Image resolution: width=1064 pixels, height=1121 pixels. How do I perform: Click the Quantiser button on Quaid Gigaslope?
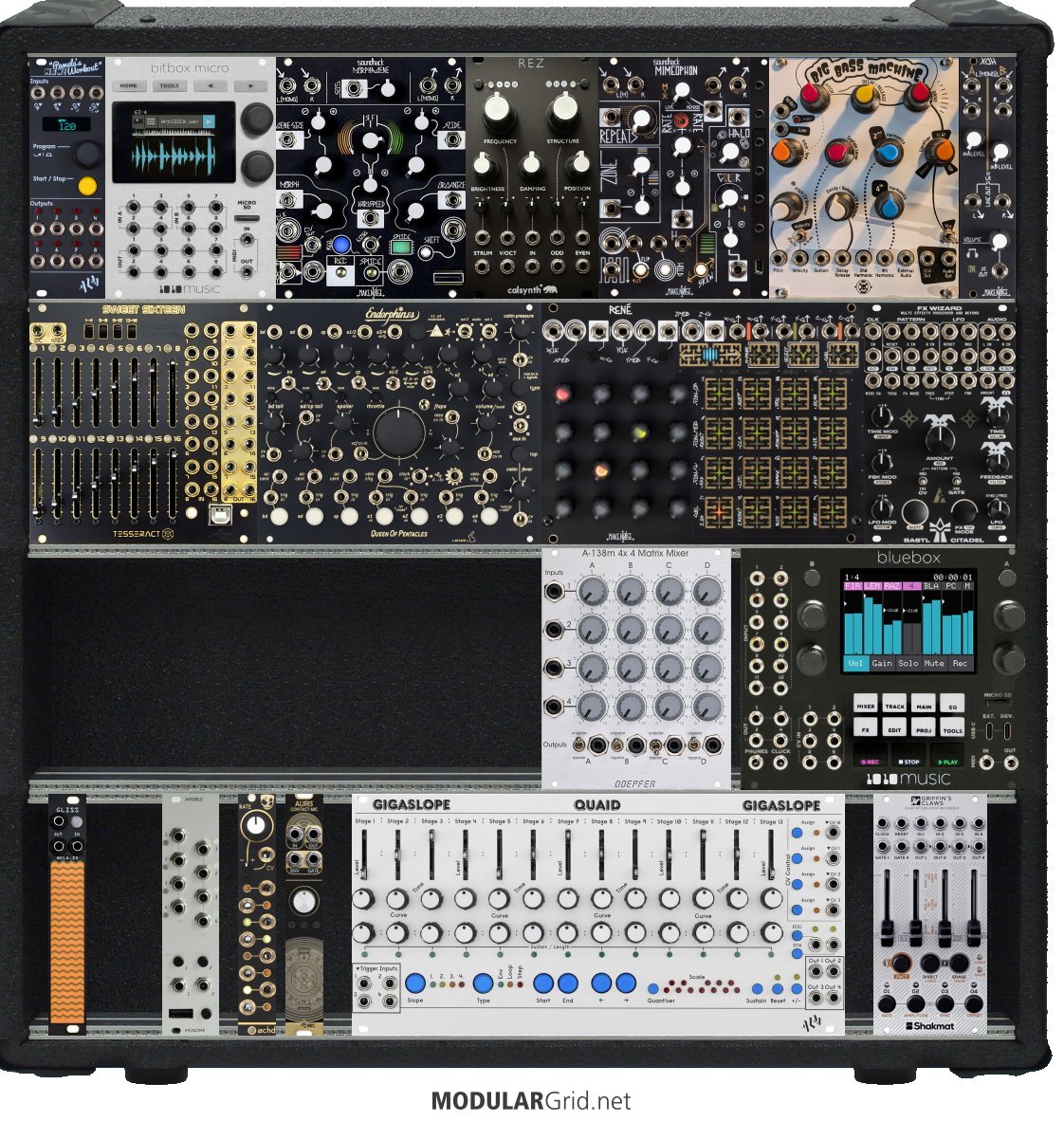tap(652, 989)
